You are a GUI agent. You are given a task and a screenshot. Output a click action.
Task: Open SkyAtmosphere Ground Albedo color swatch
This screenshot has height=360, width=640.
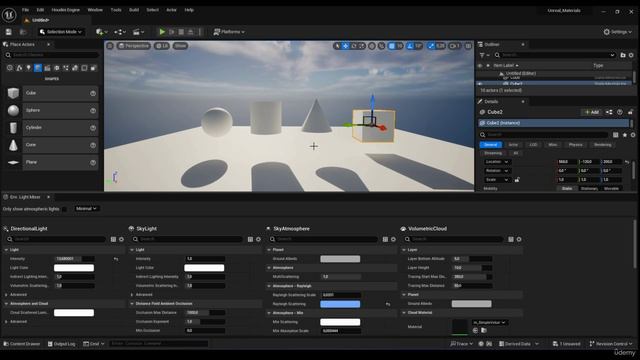[340, 259]
